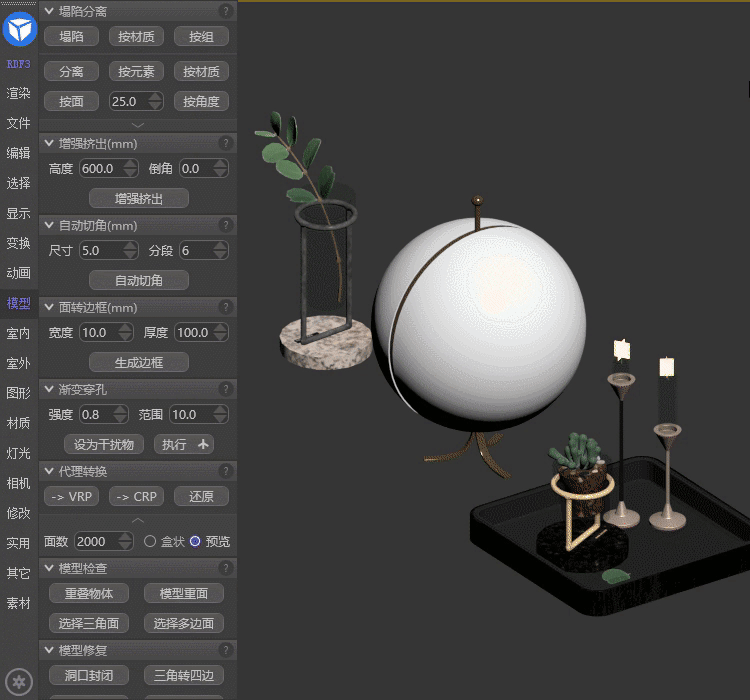Click the 选择多边面 button

pyautogui.click(x=184, y=623)
